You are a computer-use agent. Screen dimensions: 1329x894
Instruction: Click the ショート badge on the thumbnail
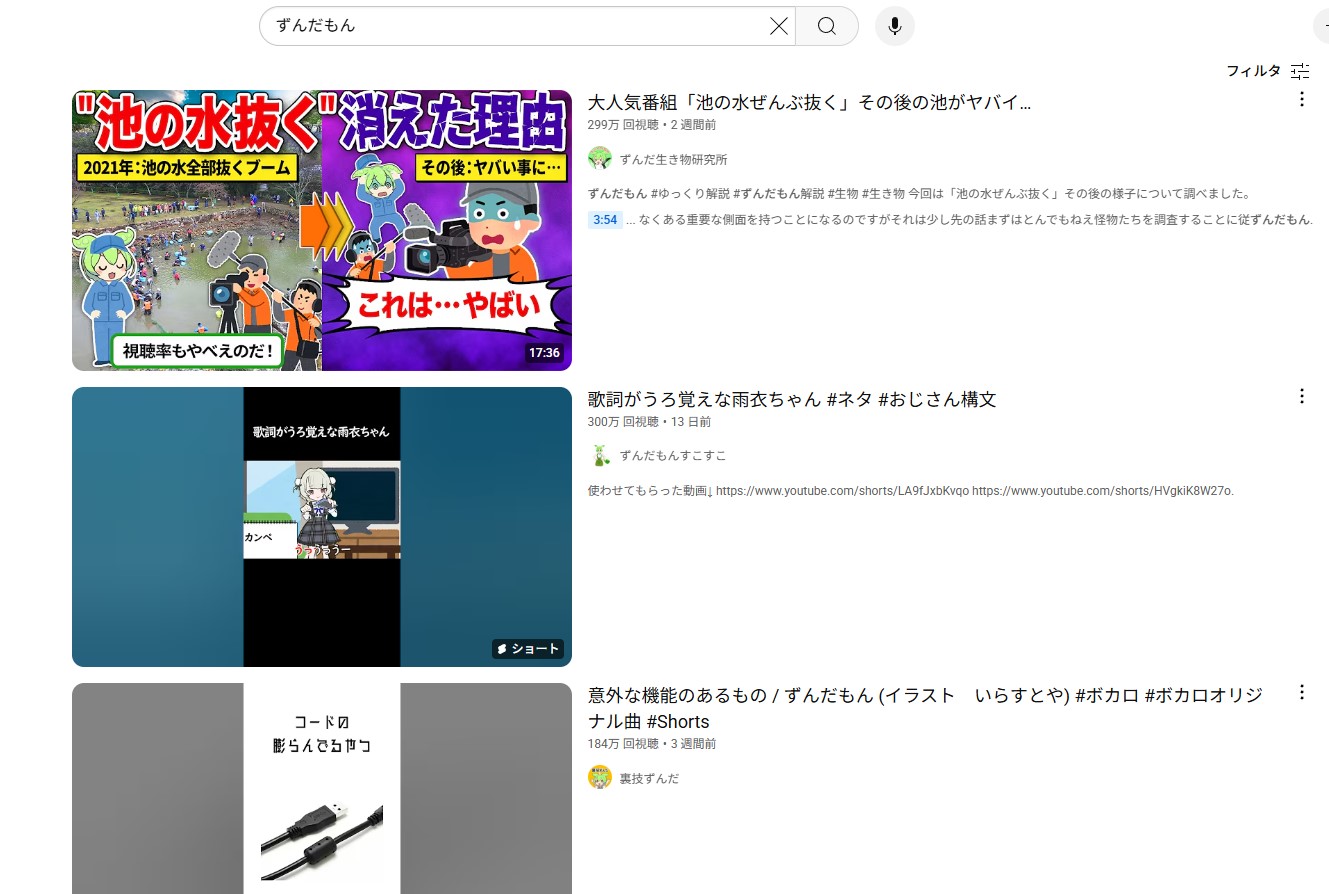click(528, 649)
